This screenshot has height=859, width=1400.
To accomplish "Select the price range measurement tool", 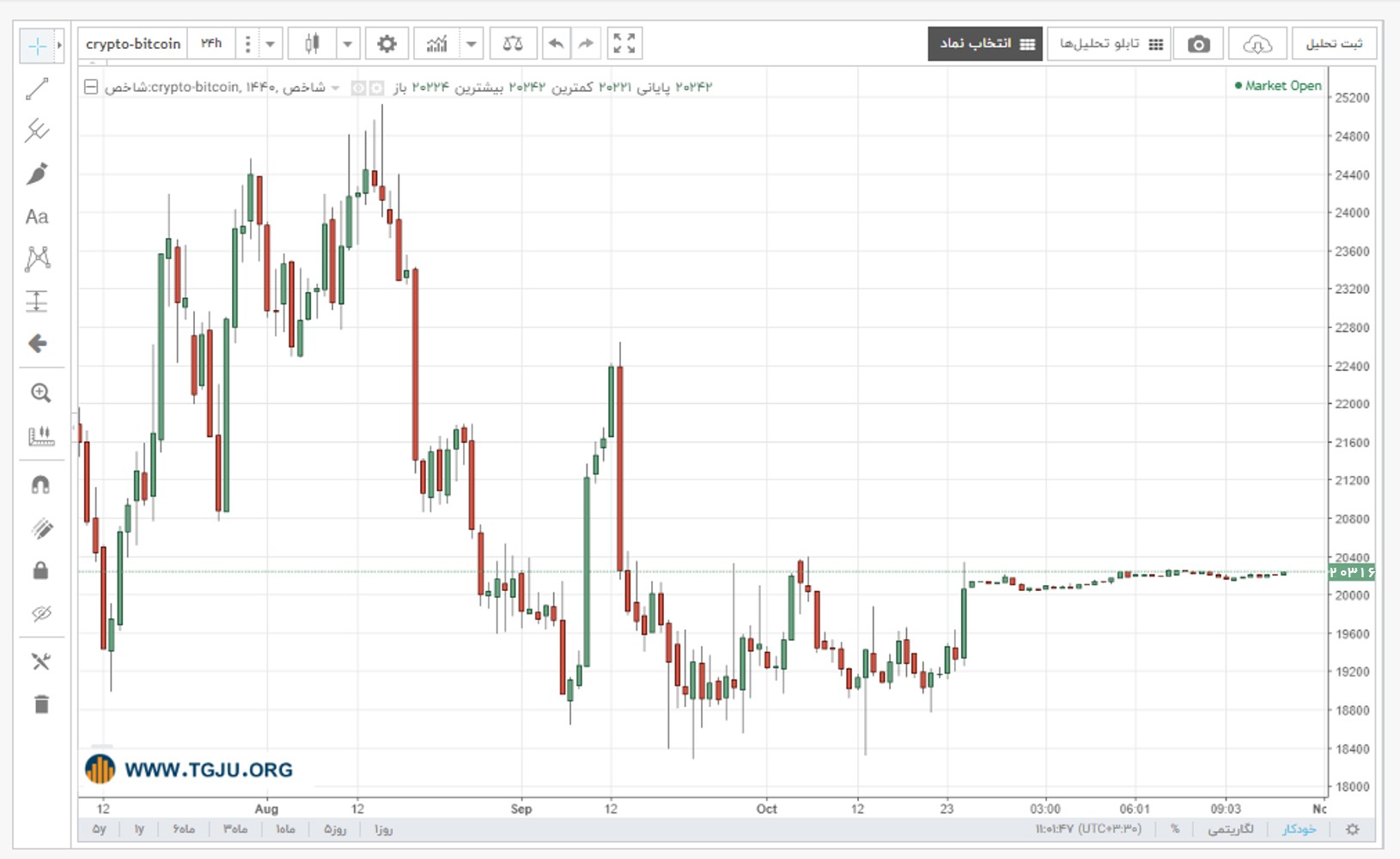I will [37, 302].
